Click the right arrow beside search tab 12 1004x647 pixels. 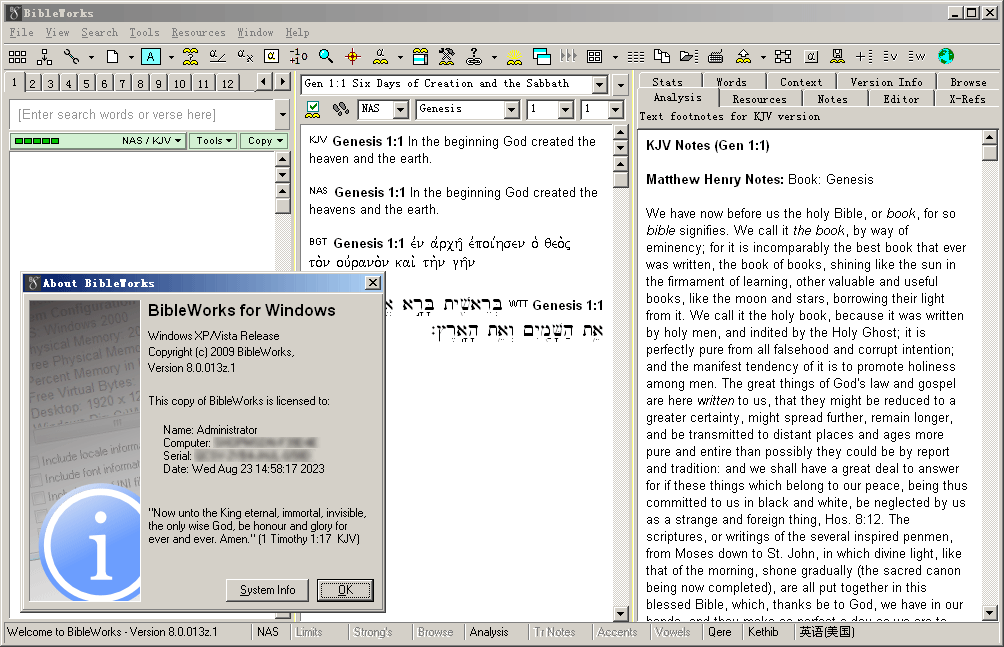(282, 82)
